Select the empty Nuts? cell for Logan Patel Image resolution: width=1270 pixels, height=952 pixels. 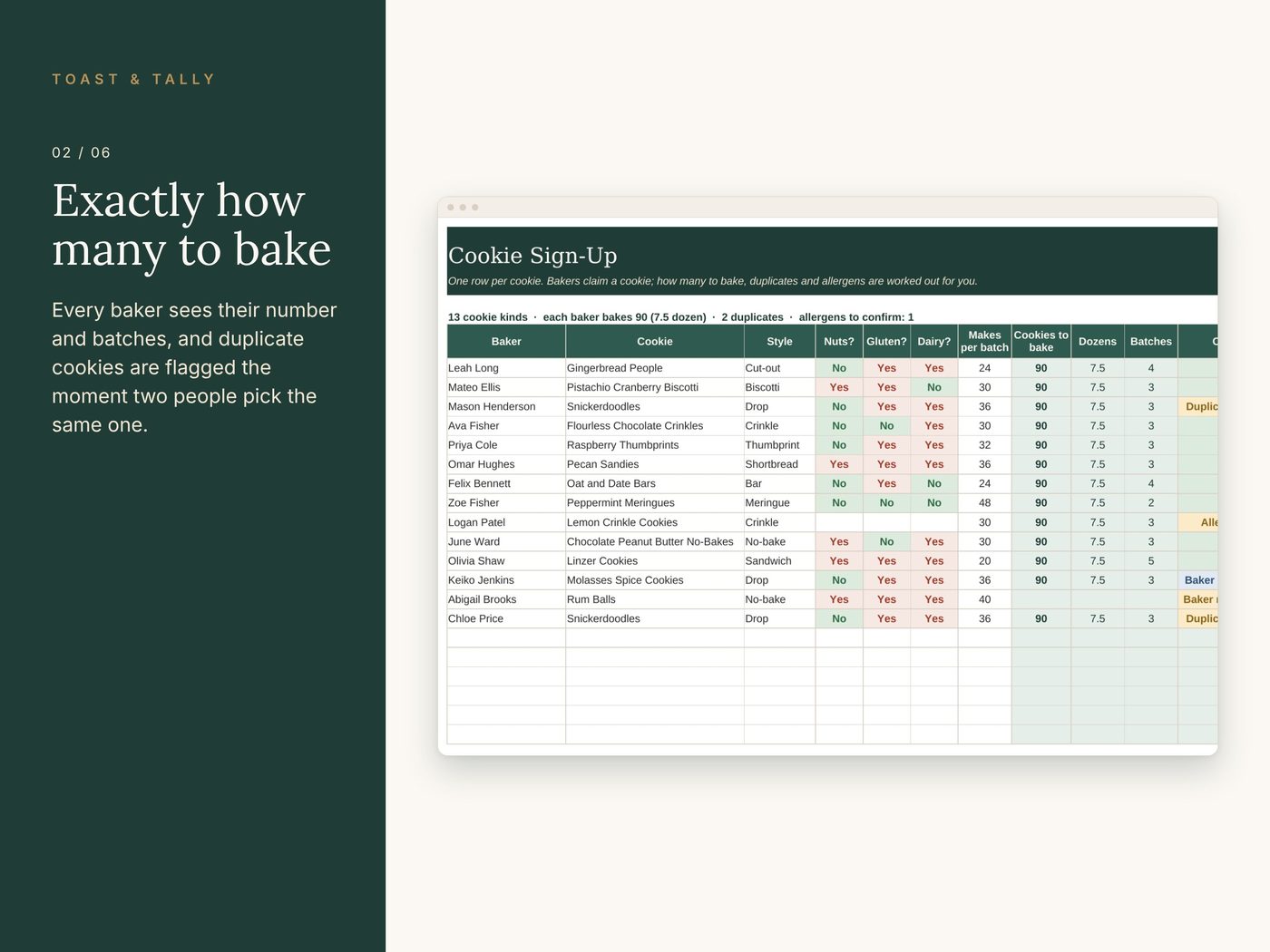click(839, 522)
